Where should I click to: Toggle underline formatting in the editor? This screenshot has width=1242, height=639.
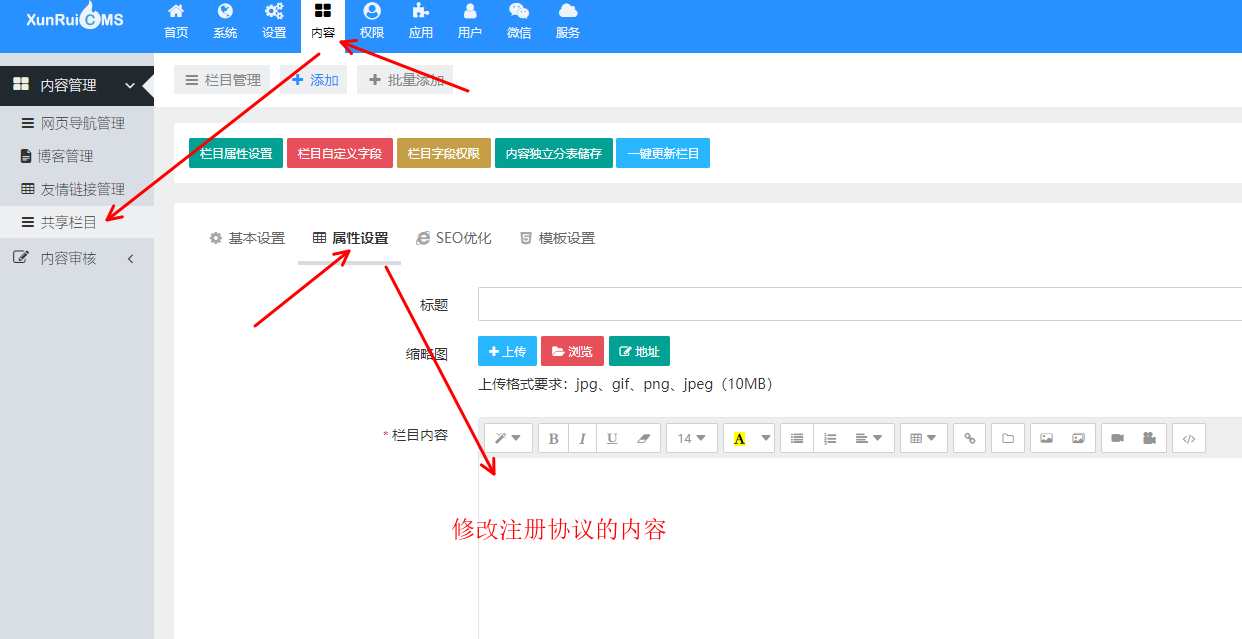611,437
